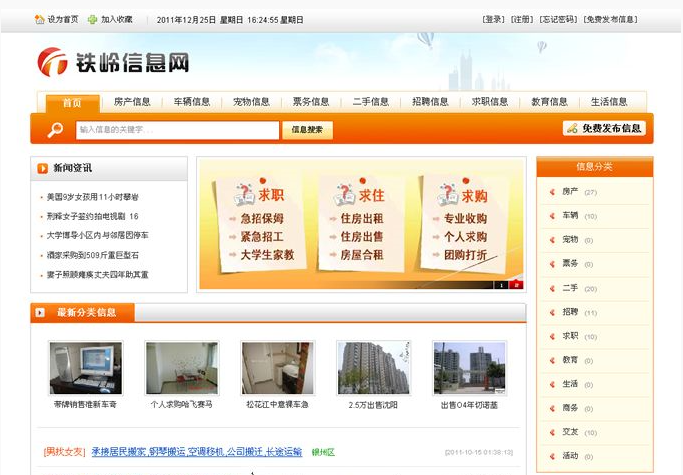Open listing 承接居民搬家,钢琴搬运
The image size is (683, 475).
coord(196,452)
